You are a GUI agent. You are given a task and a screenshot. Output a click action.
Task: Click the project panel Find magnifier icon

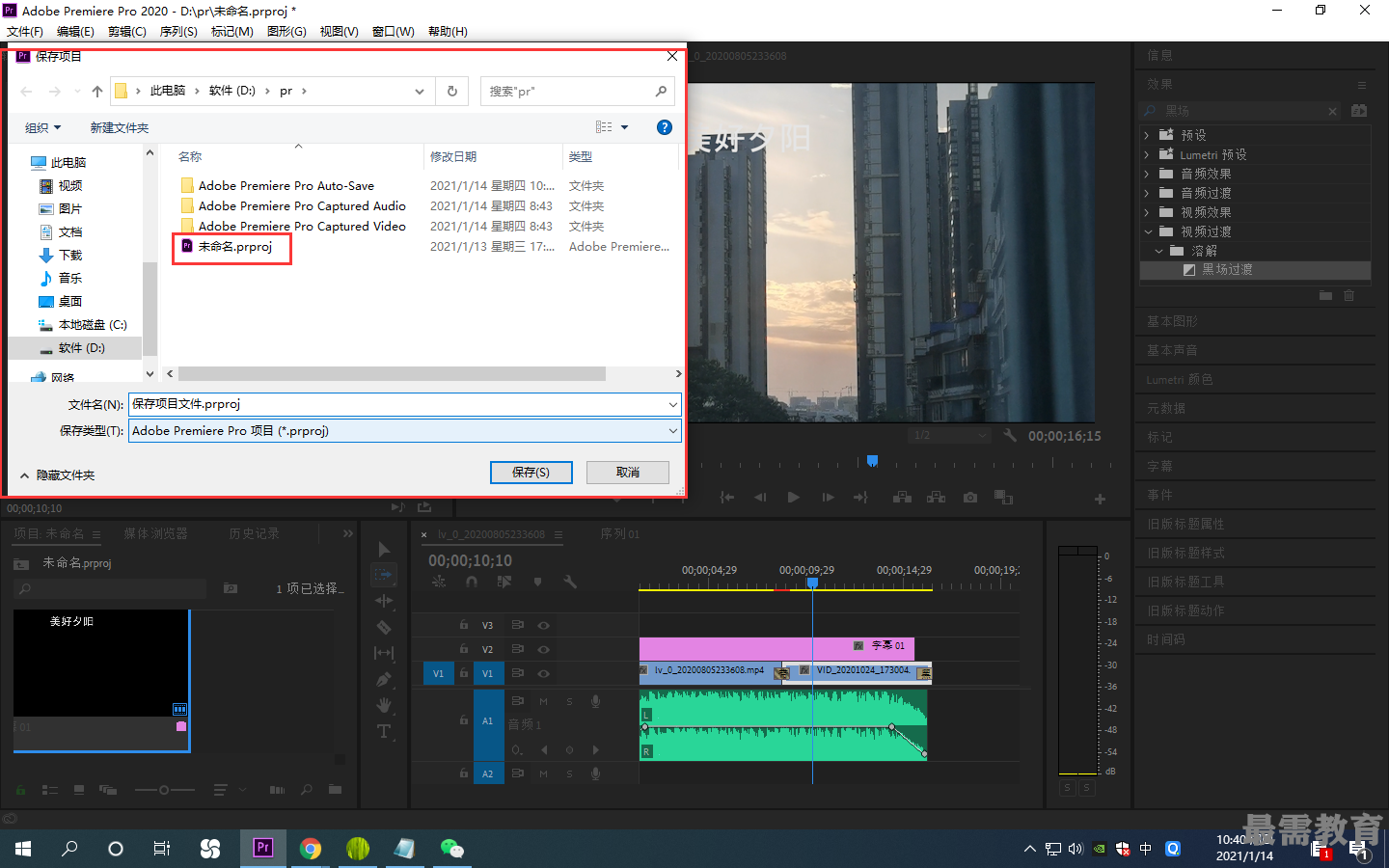pyautogui.click(x=306, y=790)
